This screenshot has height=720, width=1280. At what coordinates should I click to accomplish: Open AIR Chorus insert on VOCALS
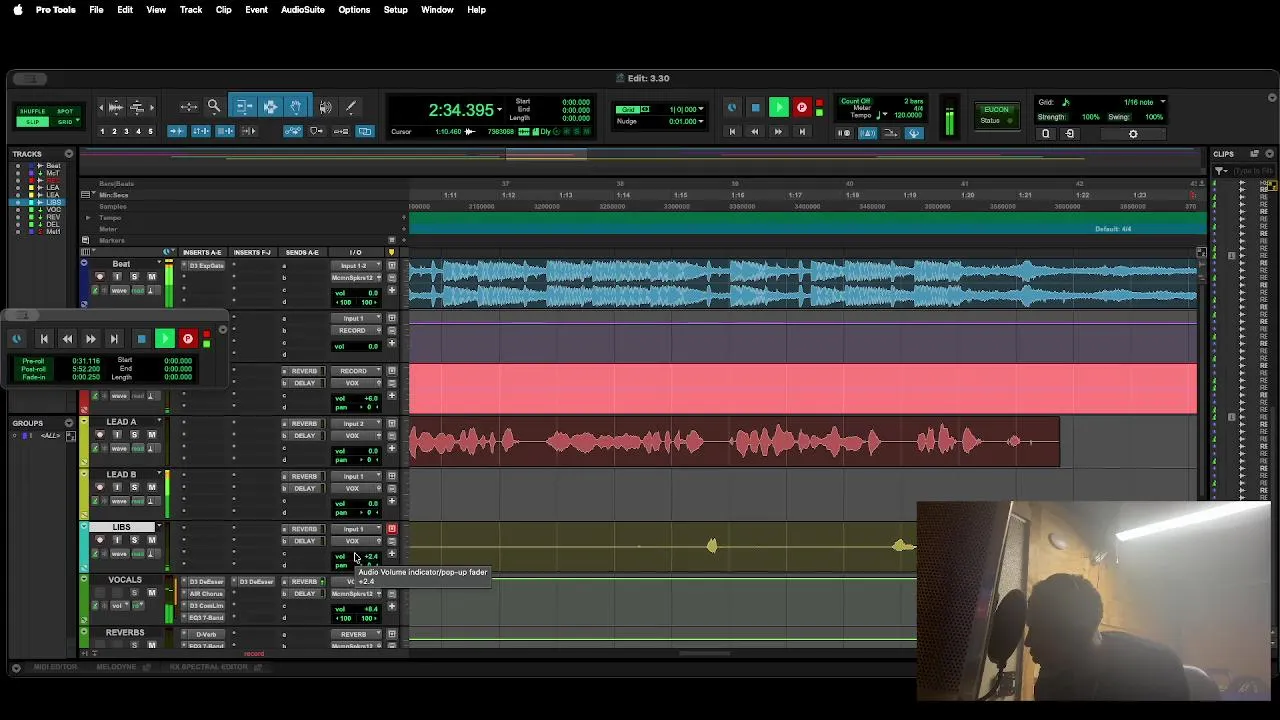[x=207, y=594]
